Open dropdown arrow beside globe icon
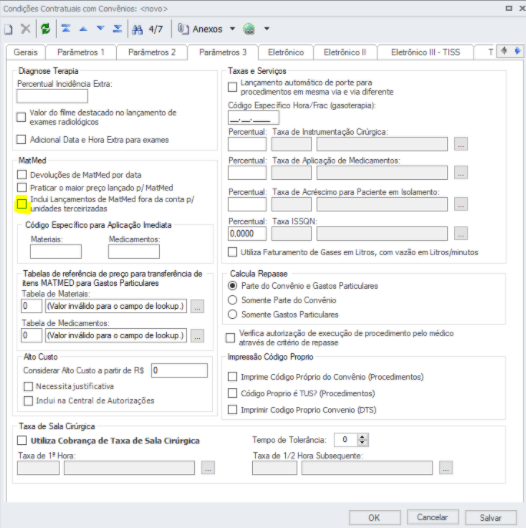 click(x=267, y=29)
